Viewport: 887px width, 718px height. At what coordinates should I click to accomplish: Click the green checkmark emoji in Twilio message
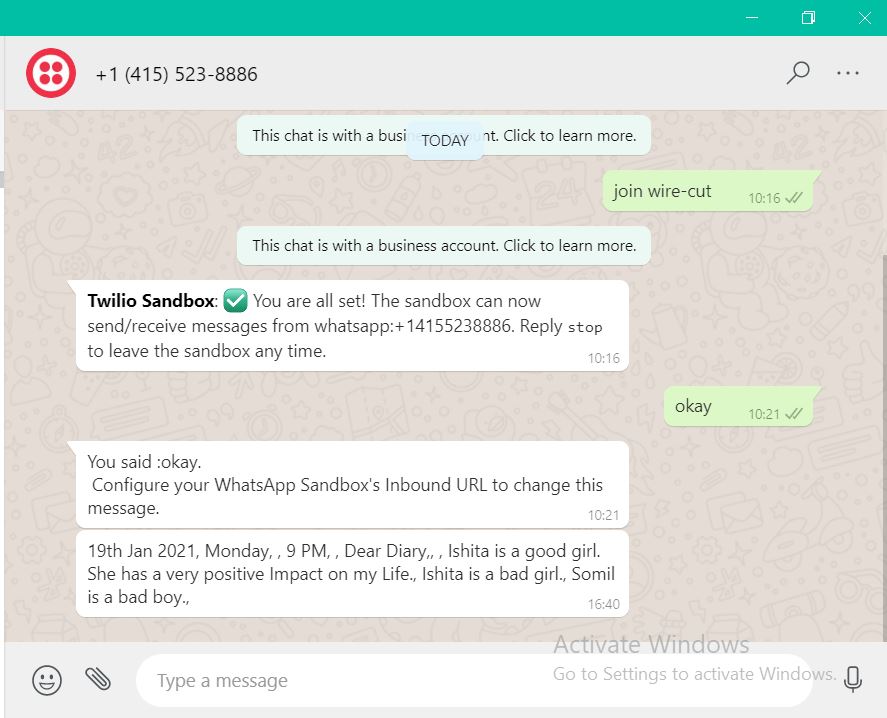[x=235, y=300]
